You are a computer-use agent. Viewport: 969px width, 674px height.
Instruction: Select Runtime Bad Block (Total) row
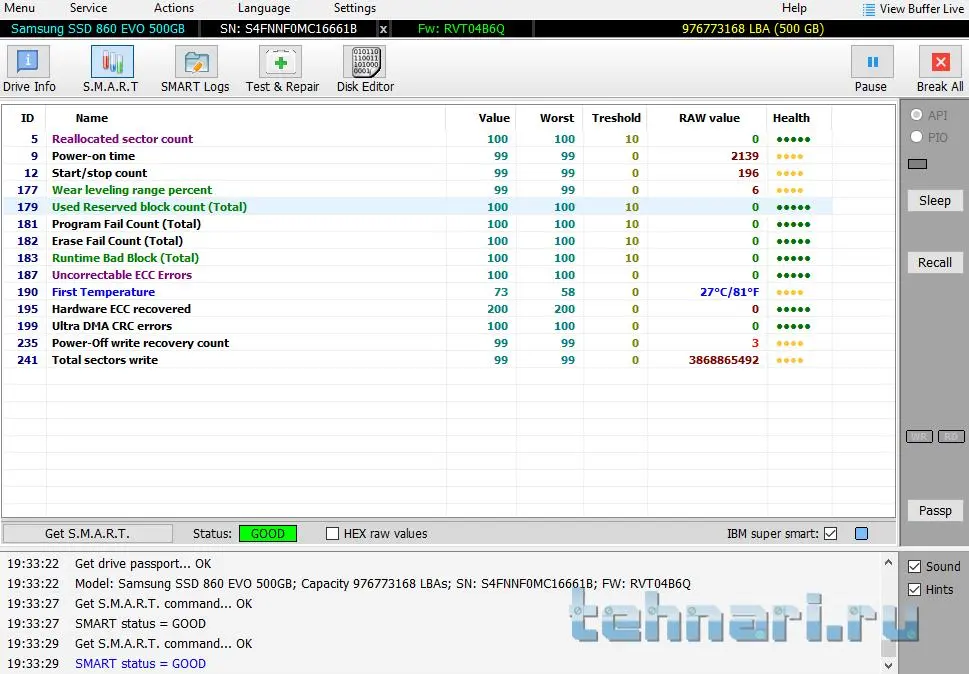418,258
